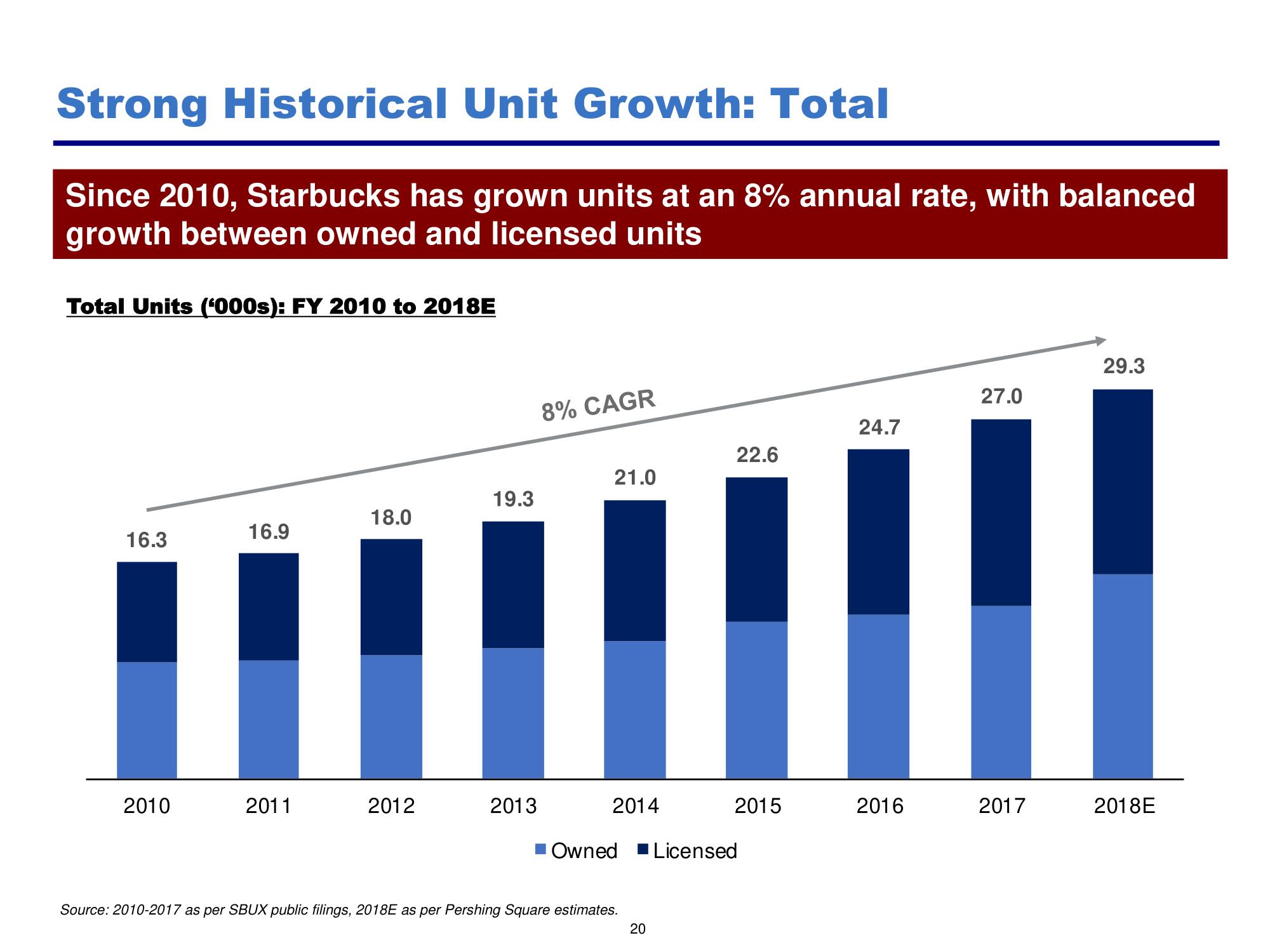Select the Licensed segment of the 2016 bar
Screen dimensions: 1270x952
pyautogui.click(x=879, y=532)
